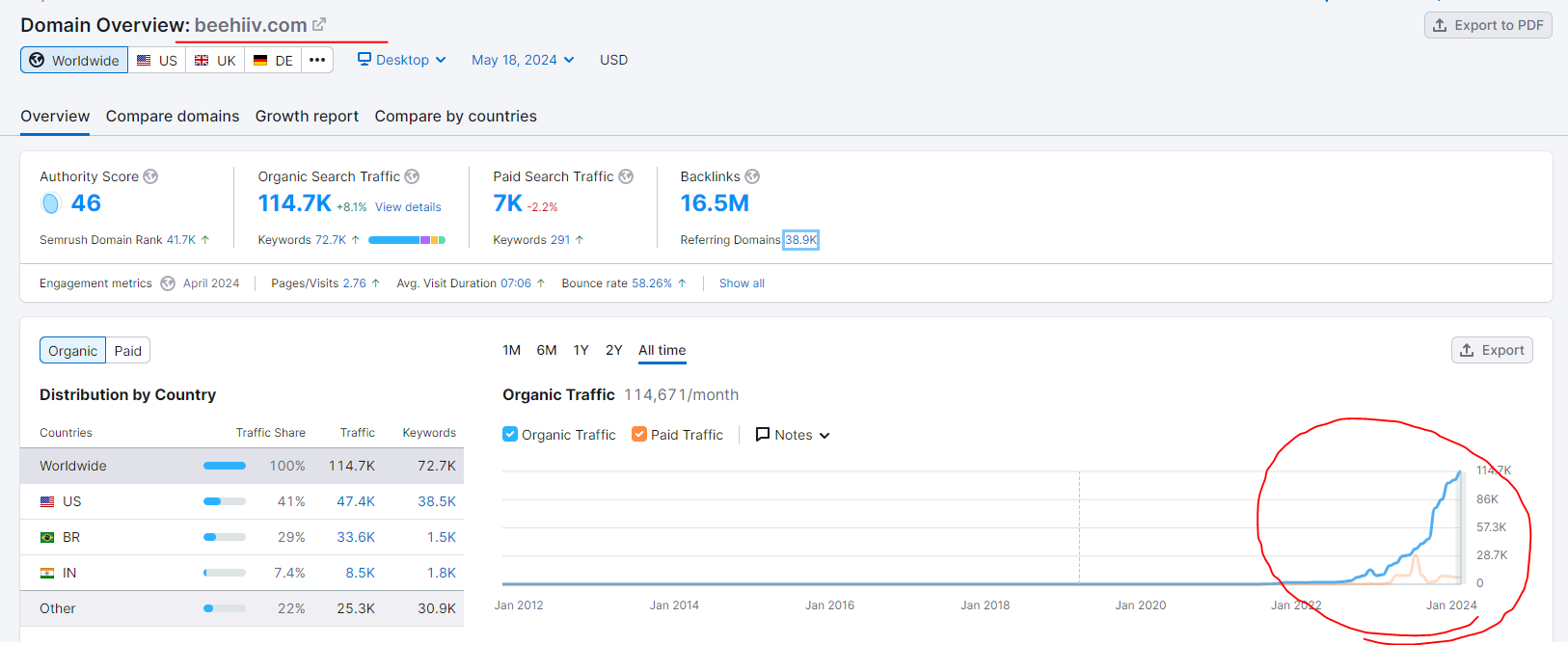
Task: Open Compare domains tab
Action: click(173, 116)
